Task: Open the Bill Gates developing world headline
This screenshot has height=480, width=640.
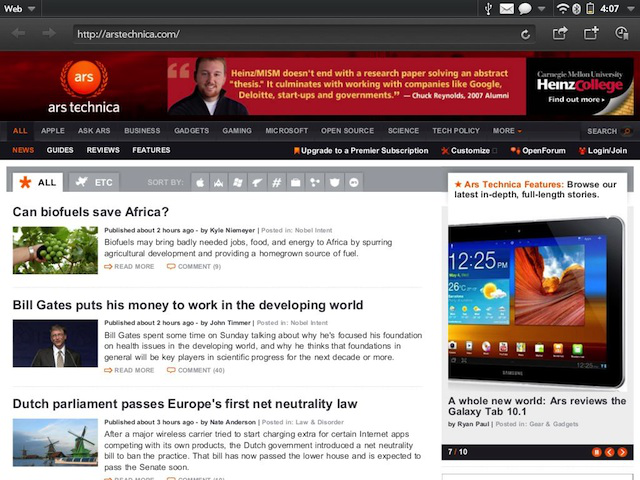Action: (x=188, y=305)
